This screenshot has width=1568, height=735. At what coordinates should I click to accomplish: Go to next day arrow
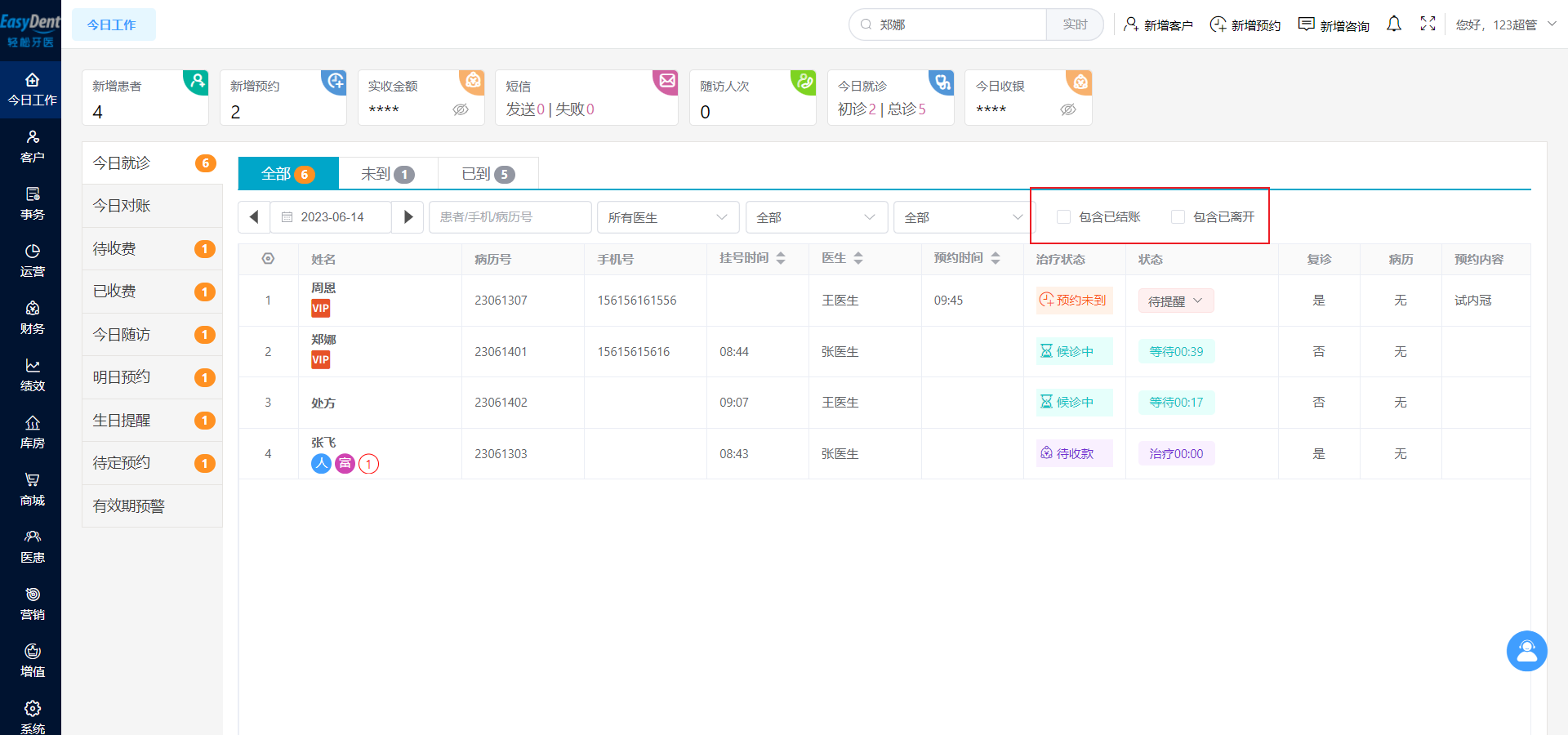(x=408, y=217)
